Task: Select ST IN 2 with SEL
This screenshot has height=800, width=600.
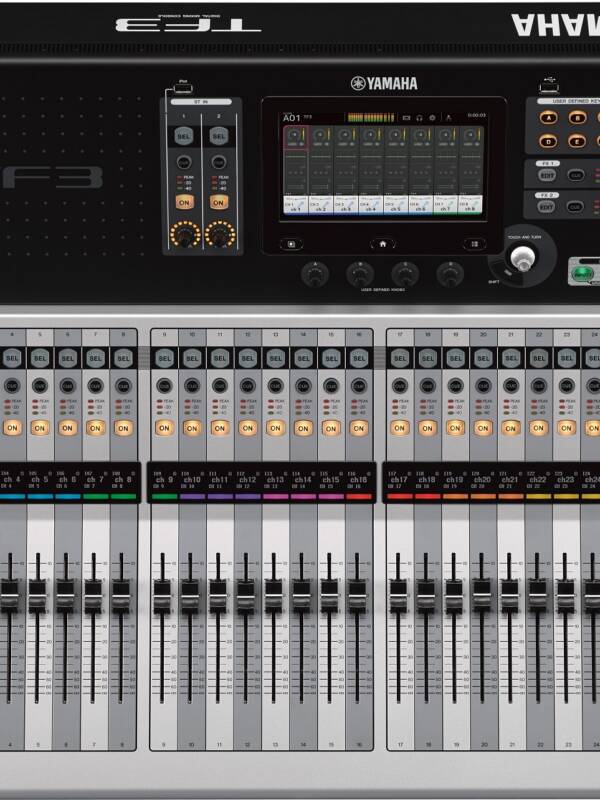Action: [218, 136]
